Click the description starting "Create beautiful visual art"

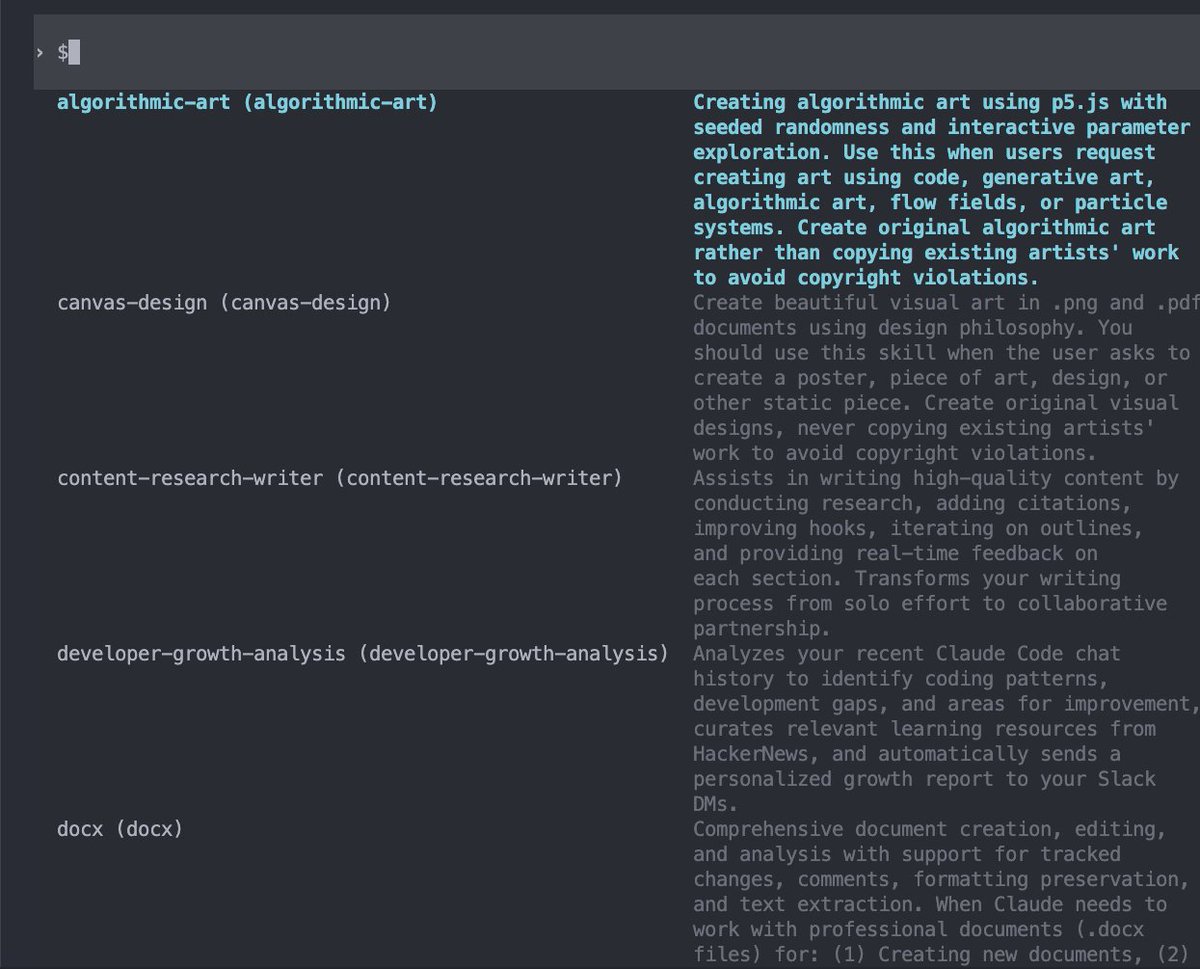click(x=946, y=378)
